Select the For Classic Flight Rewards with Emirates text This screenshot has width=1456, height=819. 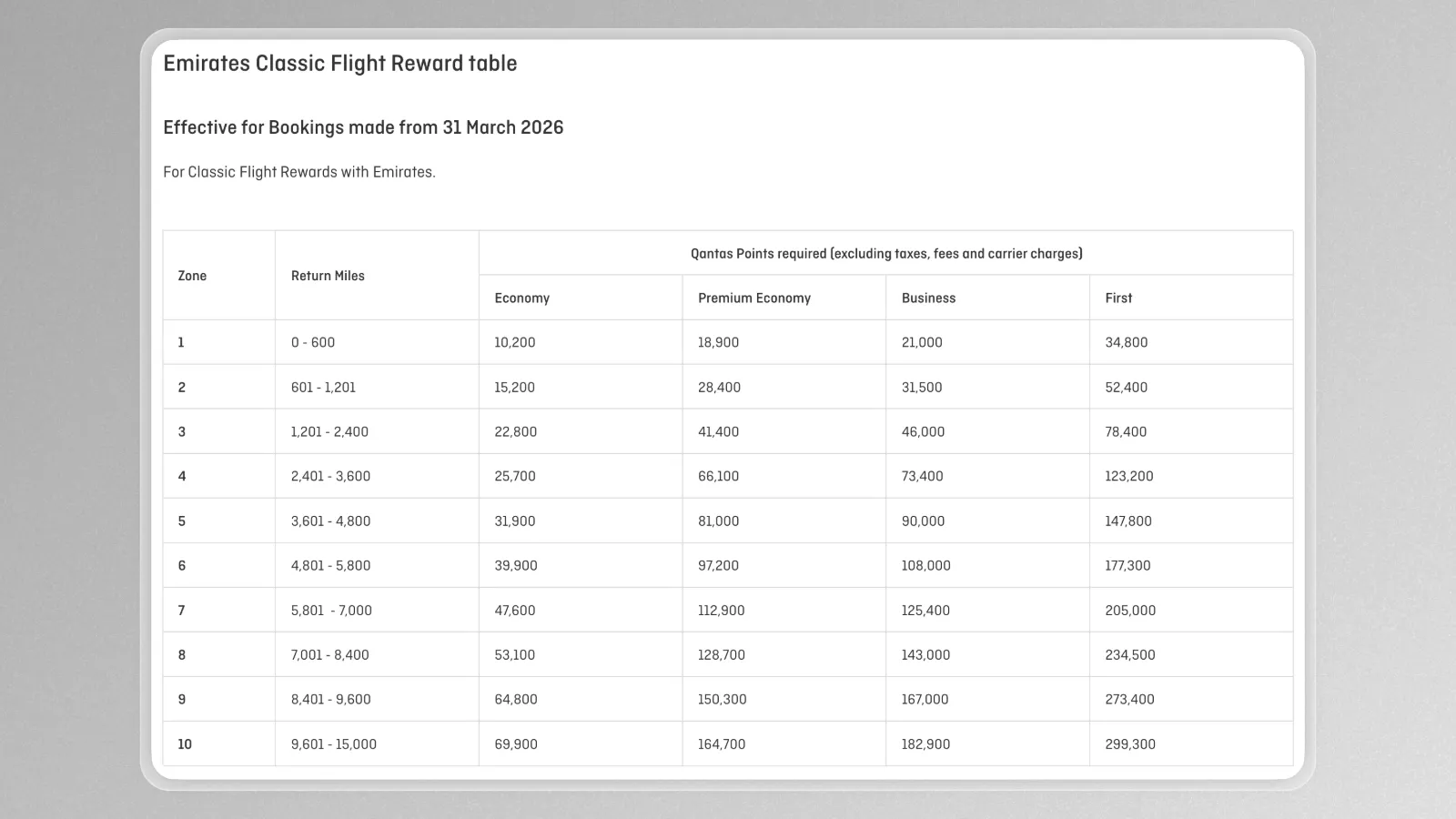tap(299, 172)
